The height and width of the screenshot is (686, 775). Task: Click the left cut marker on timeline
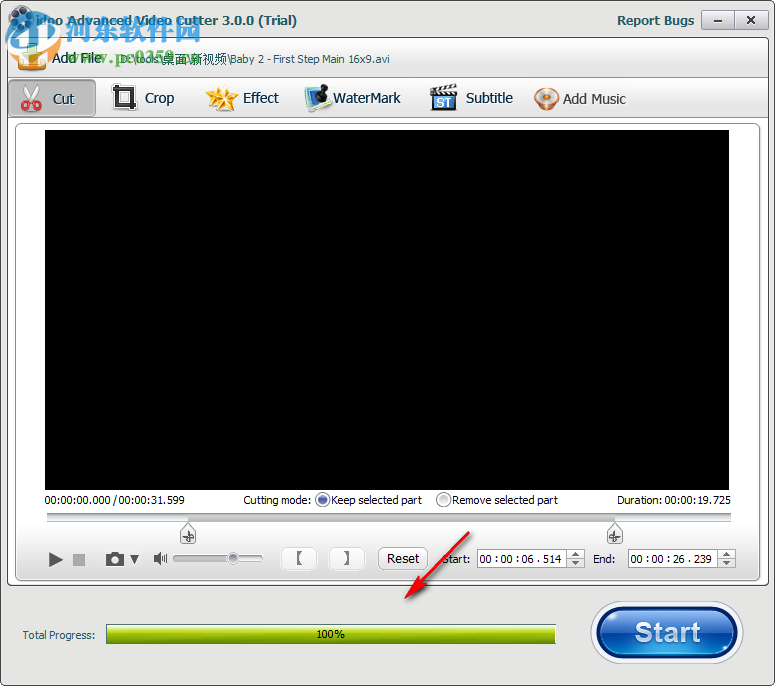(x=188, y=534)
